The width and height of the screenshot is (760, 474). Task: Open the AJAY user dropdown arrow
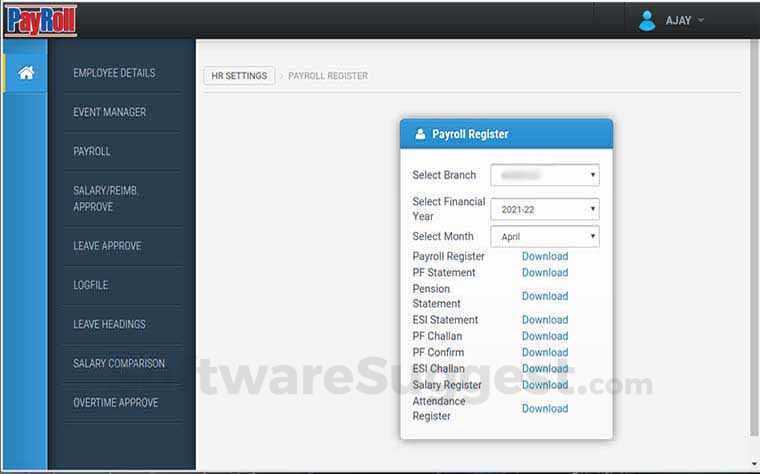(x=700, y=20)
